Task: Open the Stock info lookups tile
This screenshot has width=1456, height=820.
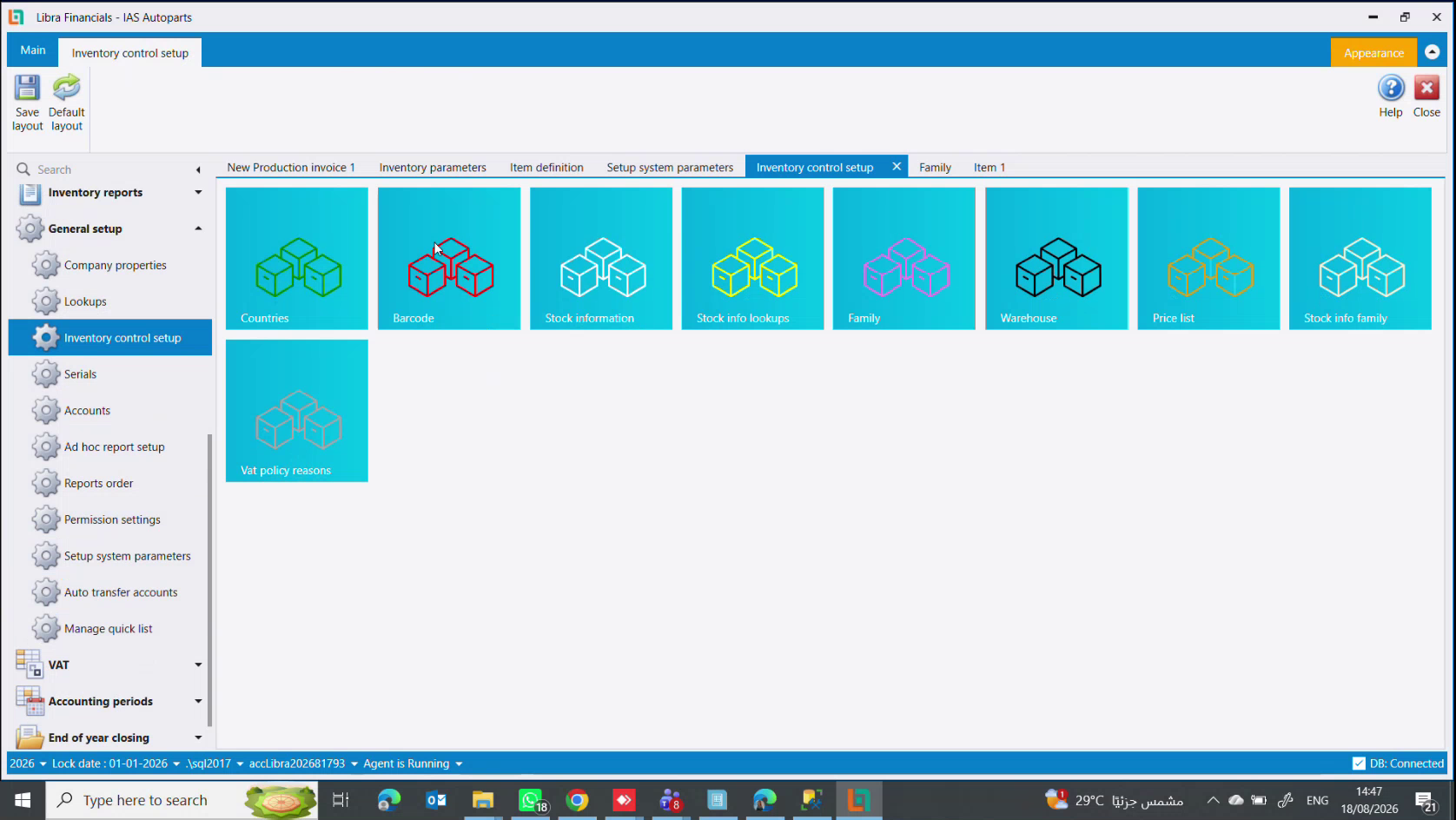Action: [752, 259]
